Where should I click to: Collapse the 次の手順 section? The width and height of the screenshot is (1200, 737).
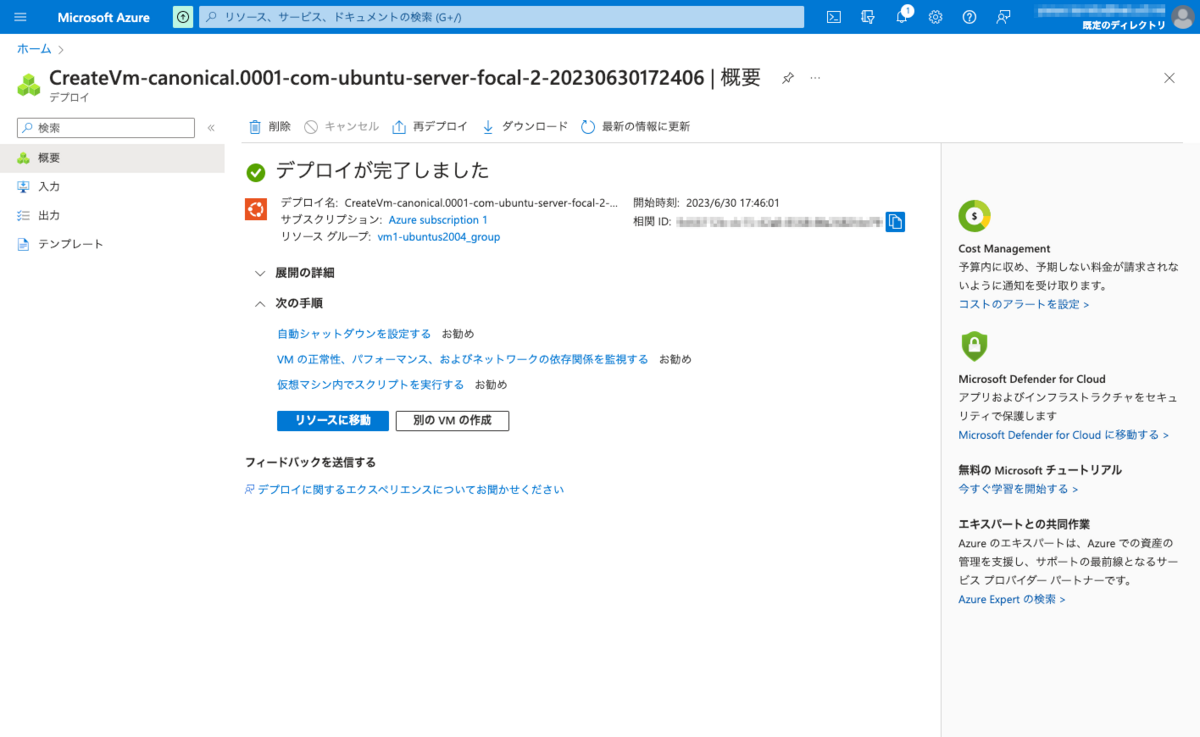pyautogui.click(x=289, y=303)
